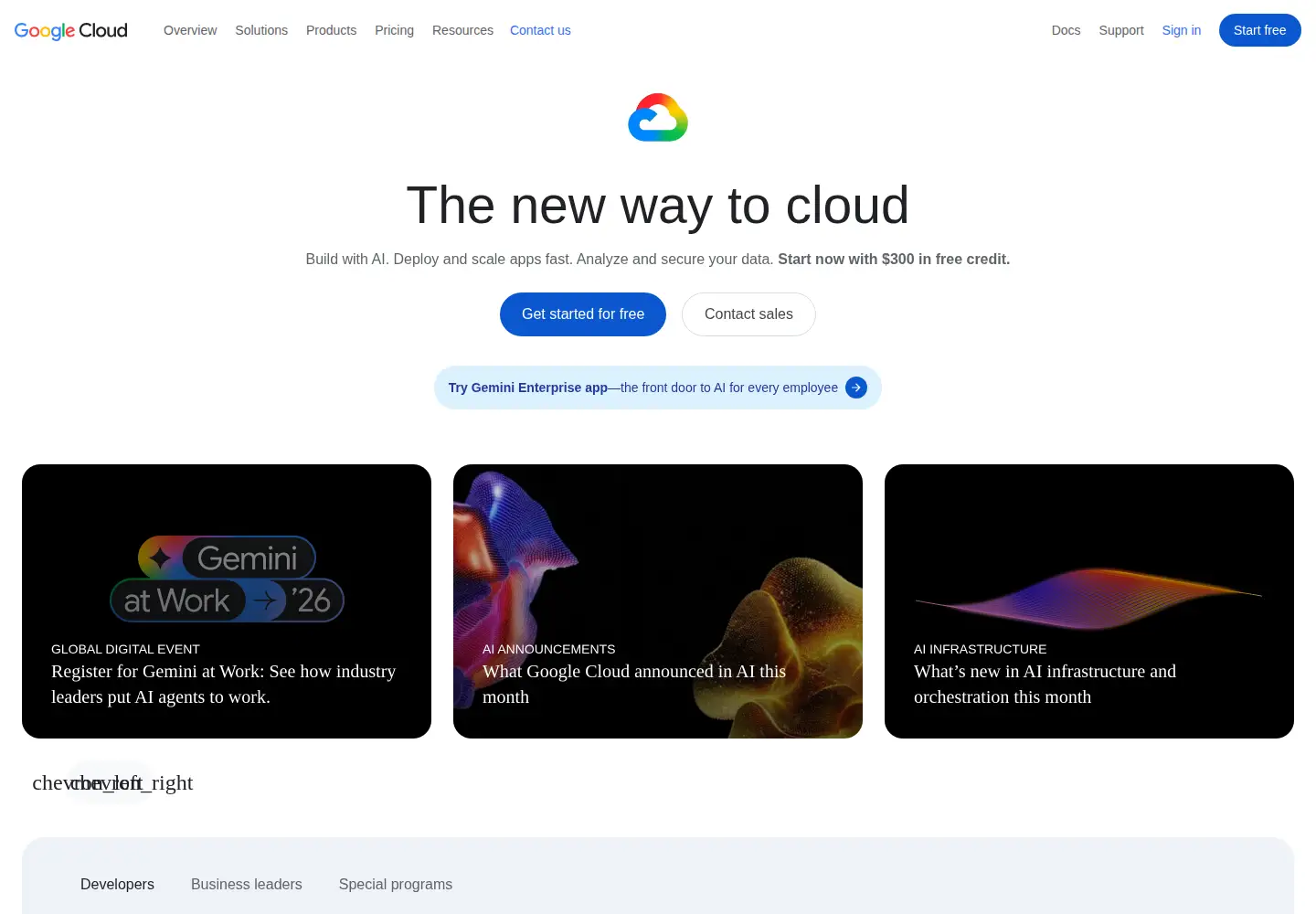Open the Products nav menu

pyautogui.click(x=331, y=30)
